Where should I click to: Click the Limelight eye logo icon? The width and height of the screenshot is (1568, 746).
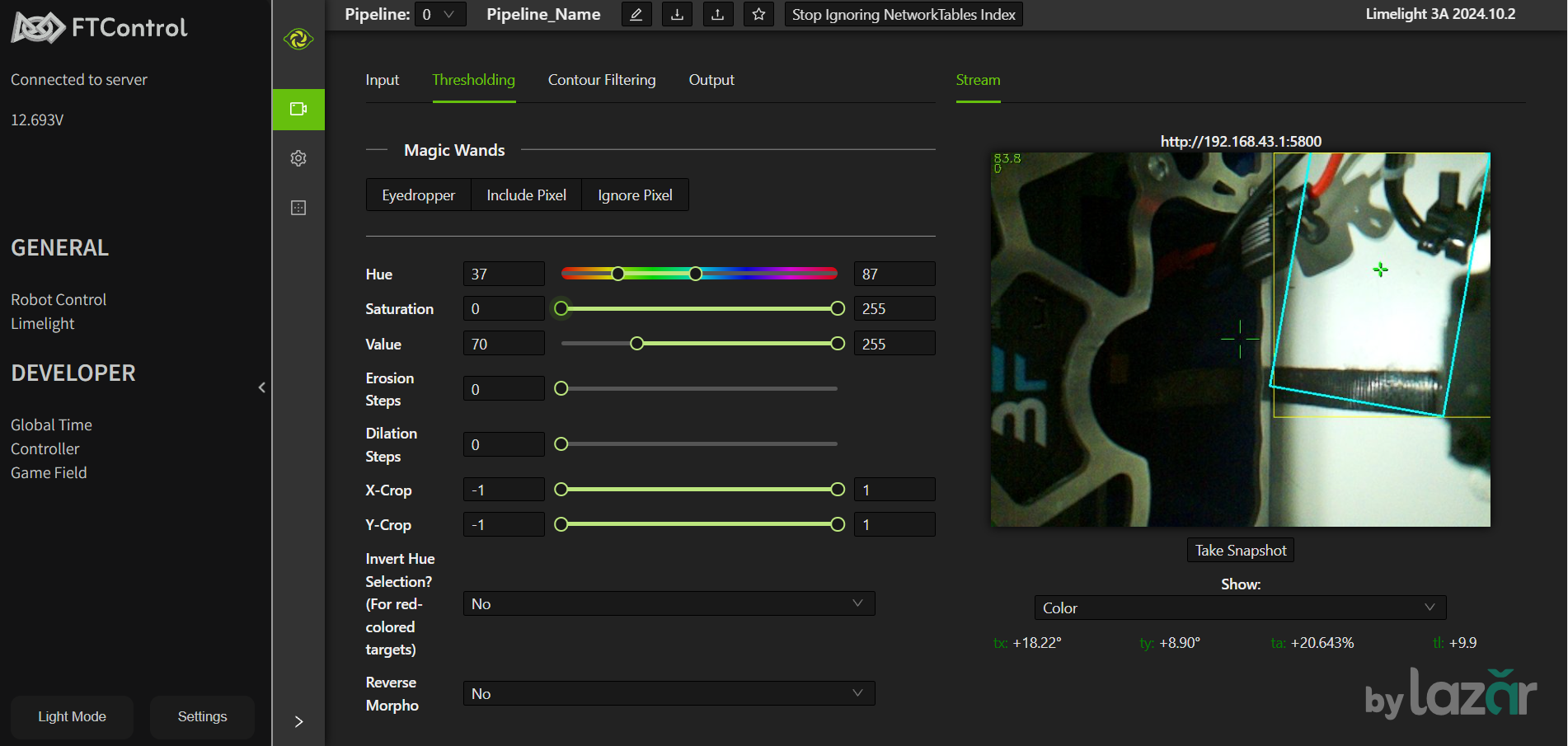[x=298, y=39]
